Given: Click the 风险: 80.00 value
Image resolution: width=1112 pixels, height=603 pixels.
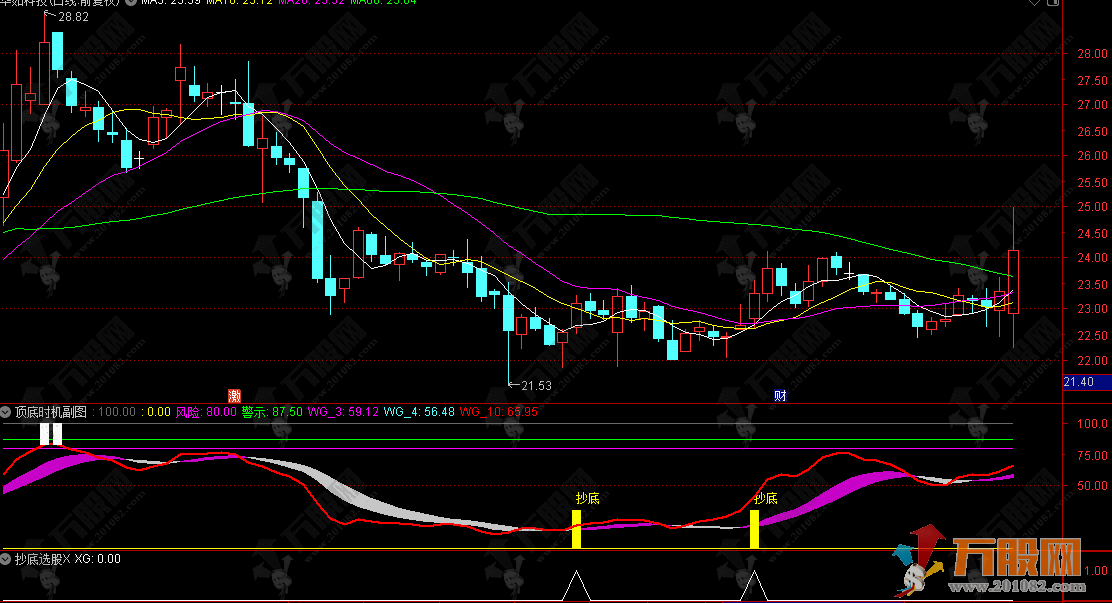Looking at the screenshot, I should pyautogui.click(x=206, y=412).
